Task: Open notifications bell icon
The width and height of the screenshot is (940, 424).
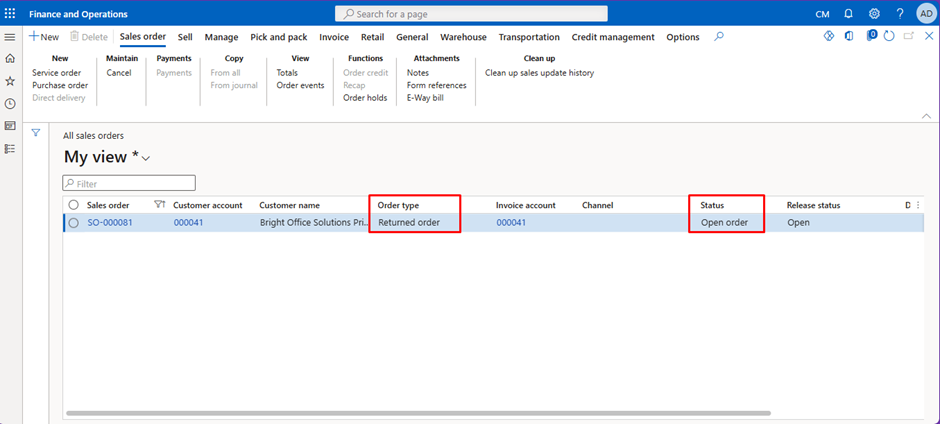Action: 848,14
